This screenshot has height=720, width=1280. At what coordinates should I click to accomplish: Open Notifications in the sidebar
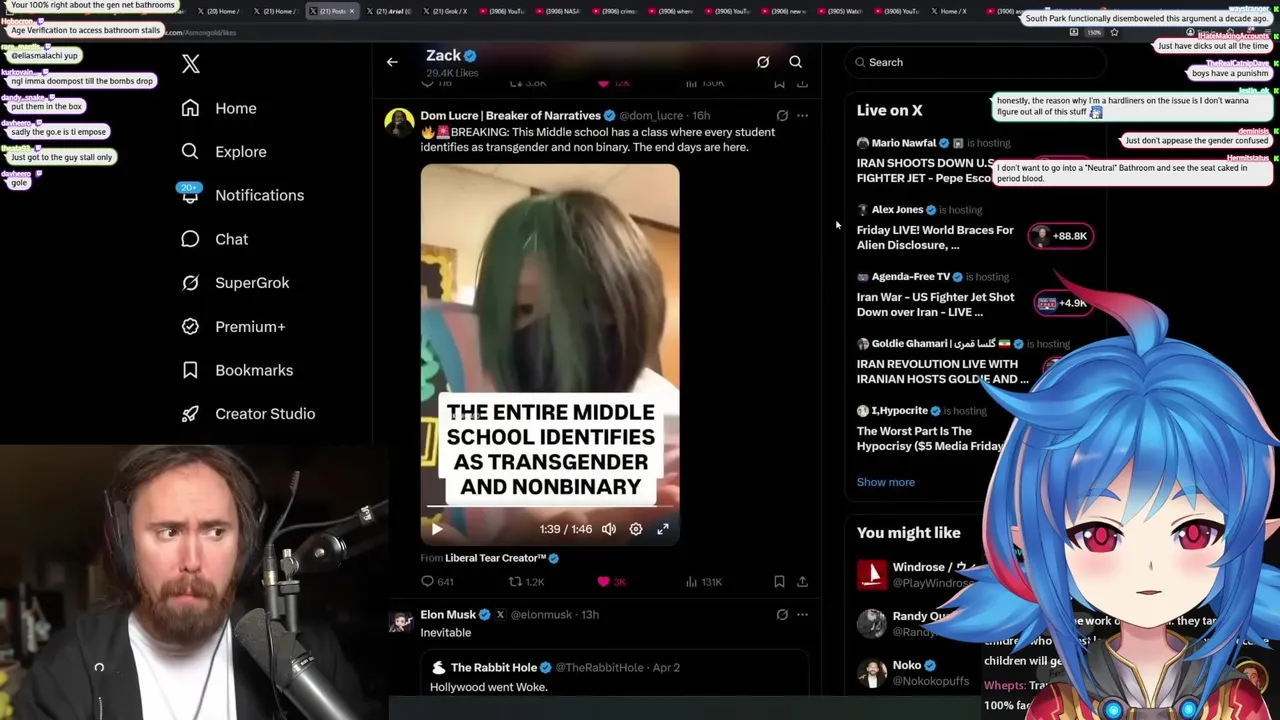point(241,195)
